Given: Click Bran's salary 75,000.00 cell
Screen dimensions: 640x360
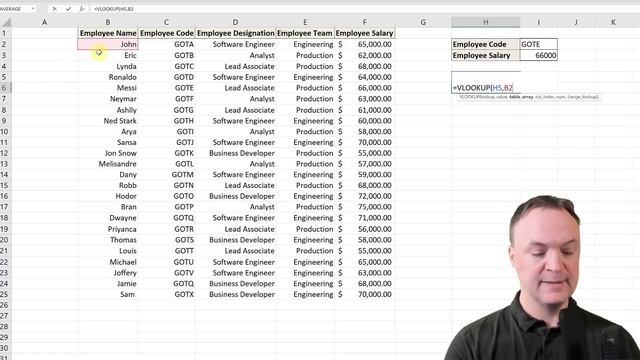Looking at the screenshot, I should pyautogui.click(x=364, y=207).
